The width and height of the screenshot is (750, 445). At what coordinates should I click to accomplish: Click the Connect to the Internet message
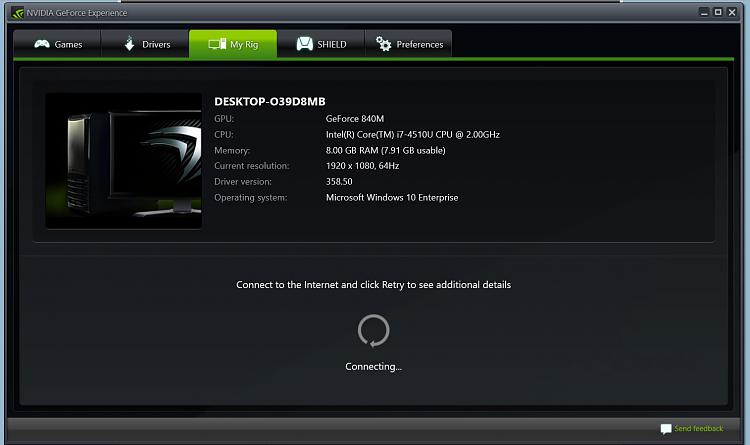[x=373, y=285]
